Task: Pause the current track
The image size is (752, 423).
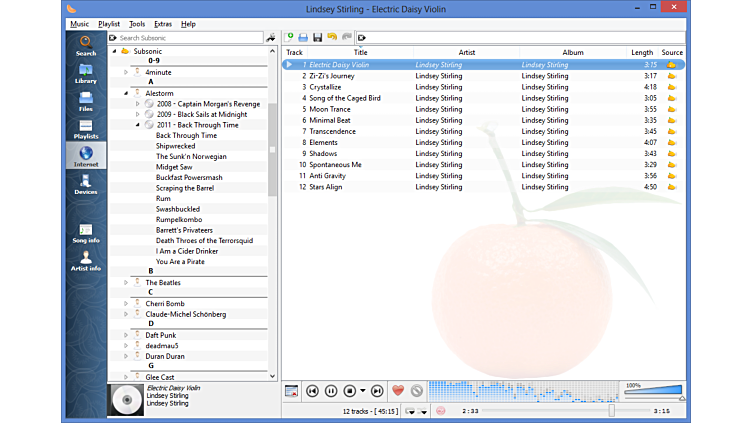Action: tap(331, 391)
